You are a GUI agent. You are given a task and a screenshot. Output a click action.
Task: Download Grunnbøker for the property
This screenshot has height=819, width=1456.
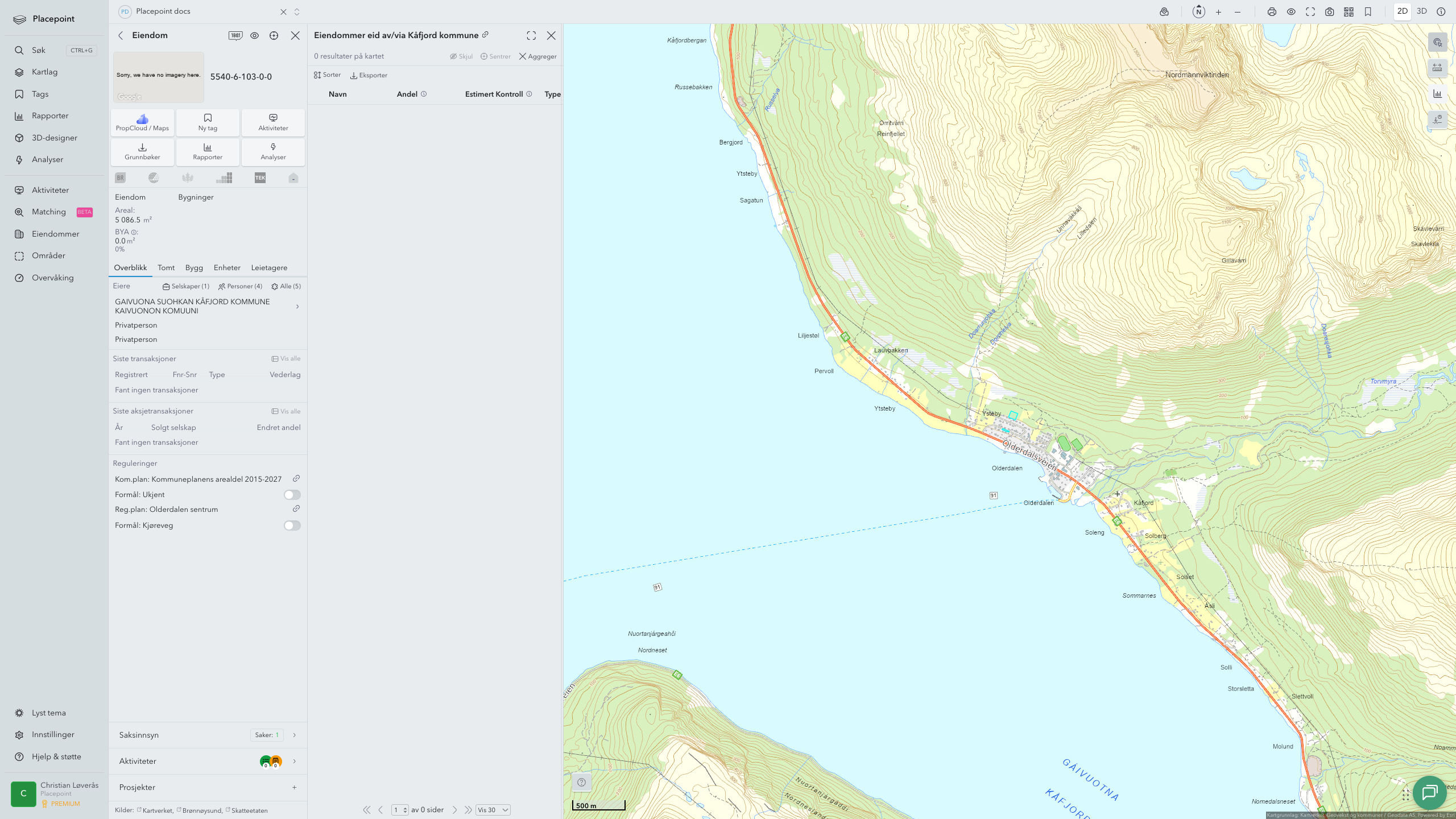(x=142, y=152)
